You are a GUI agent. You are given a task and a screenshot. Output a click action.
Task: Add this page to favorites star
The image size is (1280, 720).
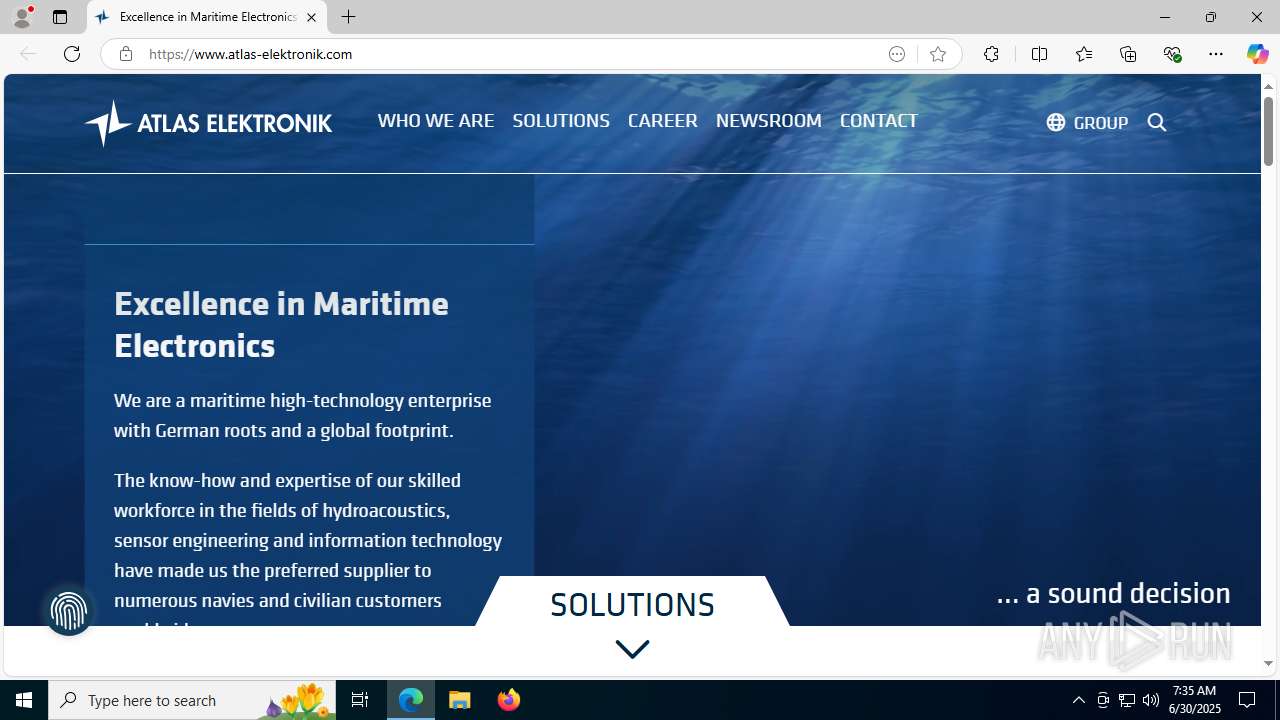(x=938, y=54)
